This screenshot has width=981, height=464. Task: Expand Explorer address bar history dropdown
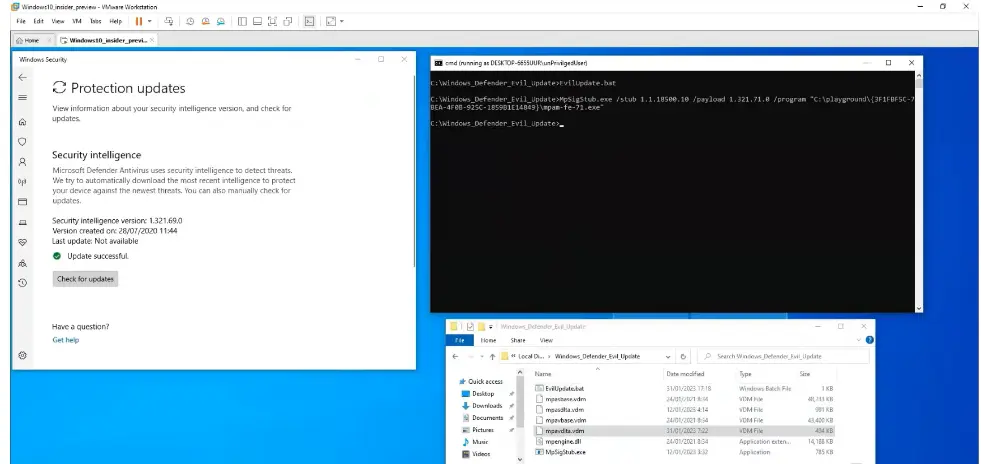668,356
